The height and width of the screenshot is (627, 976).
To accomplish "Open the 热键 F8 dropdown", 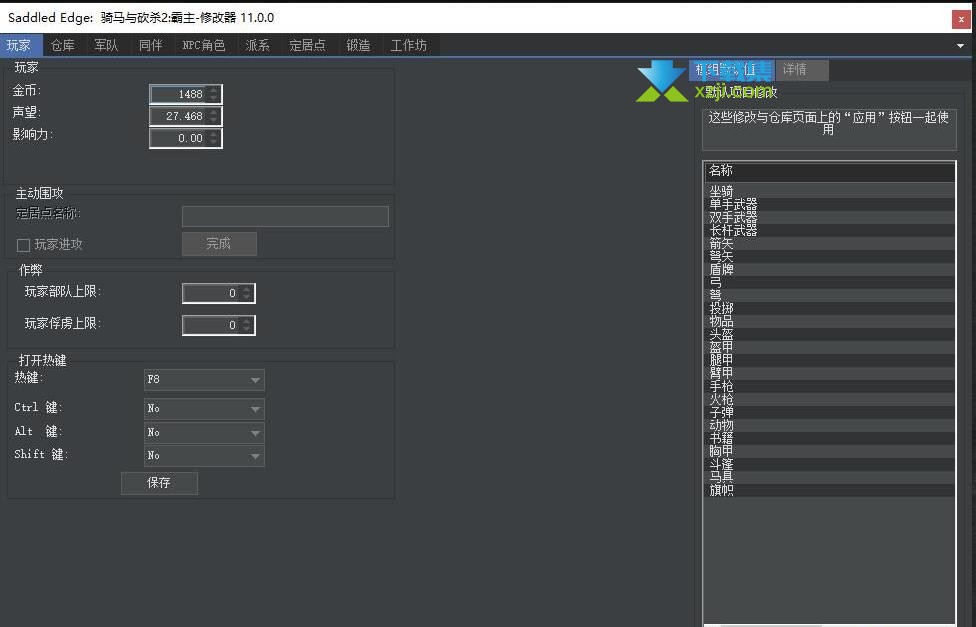I will [x=204, y=380].
